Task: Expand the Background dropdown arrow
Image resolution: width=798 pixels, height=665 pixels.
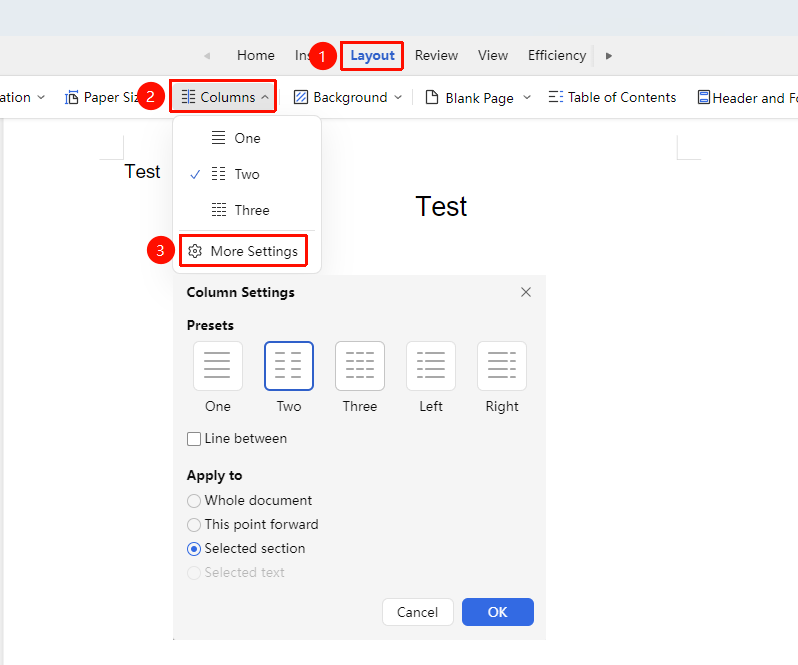Action: 398,97
